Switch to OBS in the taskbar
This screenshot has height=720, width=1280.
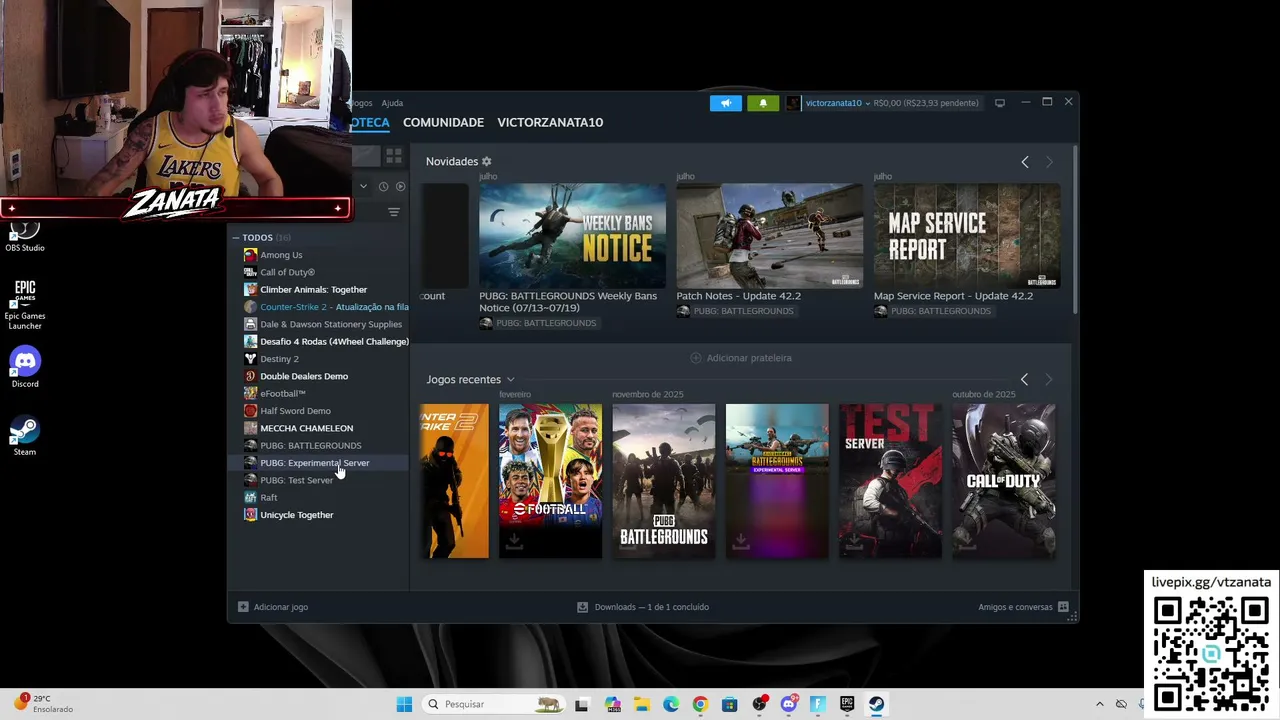click(x=759, y=704)
